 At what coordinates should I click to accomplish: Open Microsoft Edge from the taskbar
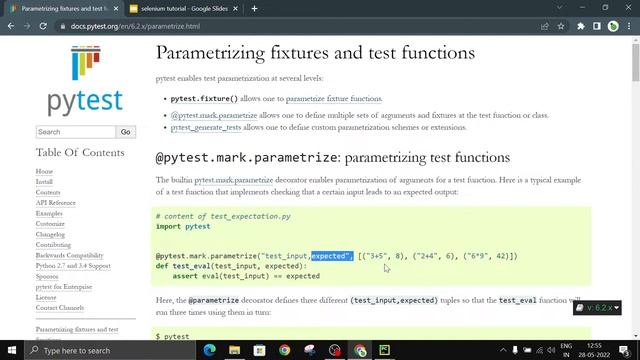click(x=209, y=350)
